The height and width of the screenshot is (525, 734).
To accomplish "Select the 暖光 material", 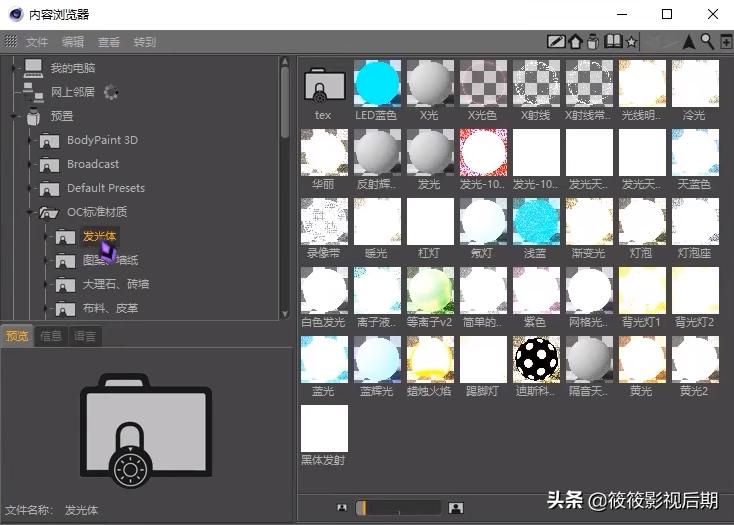I will (x=377, y=221).
